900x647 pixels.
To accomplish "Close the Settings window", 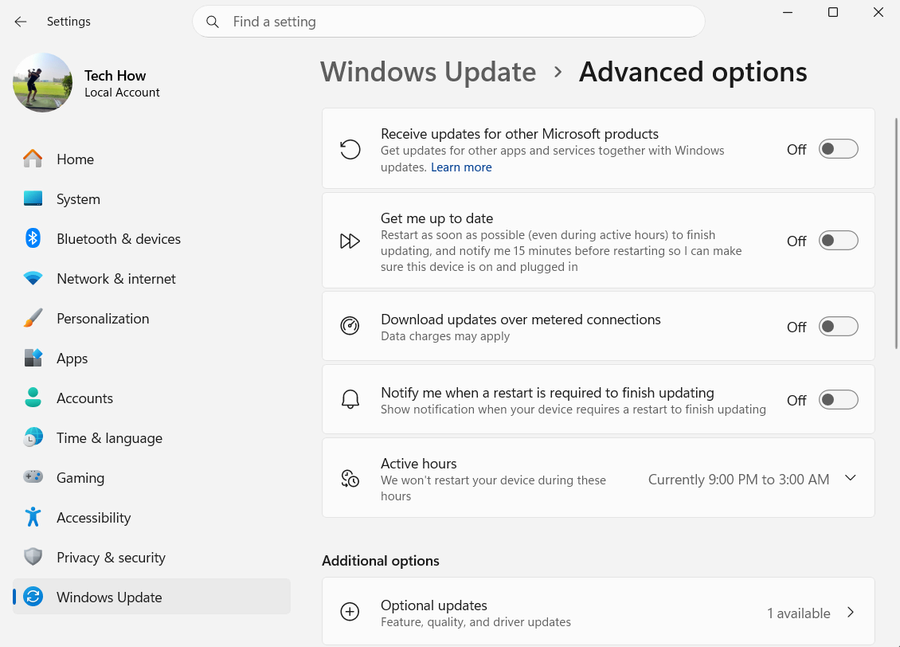I will point(878,12).
